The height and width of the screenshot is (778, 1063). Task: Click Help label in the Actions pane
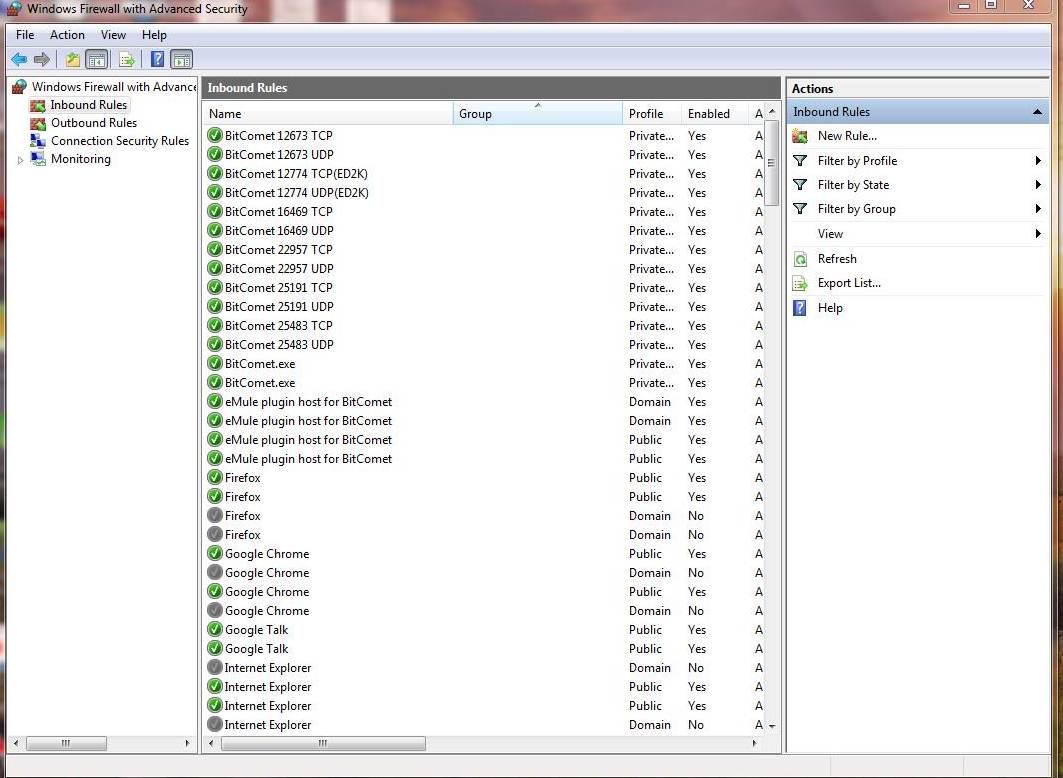click(830, 308)
